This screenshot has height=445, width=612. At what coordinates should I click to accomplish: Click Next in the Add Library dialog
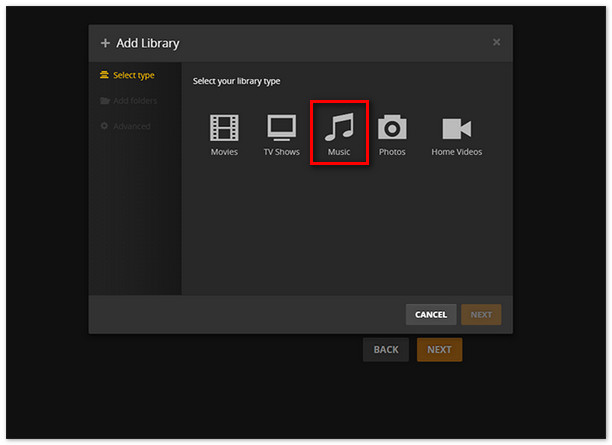(481, 315)
